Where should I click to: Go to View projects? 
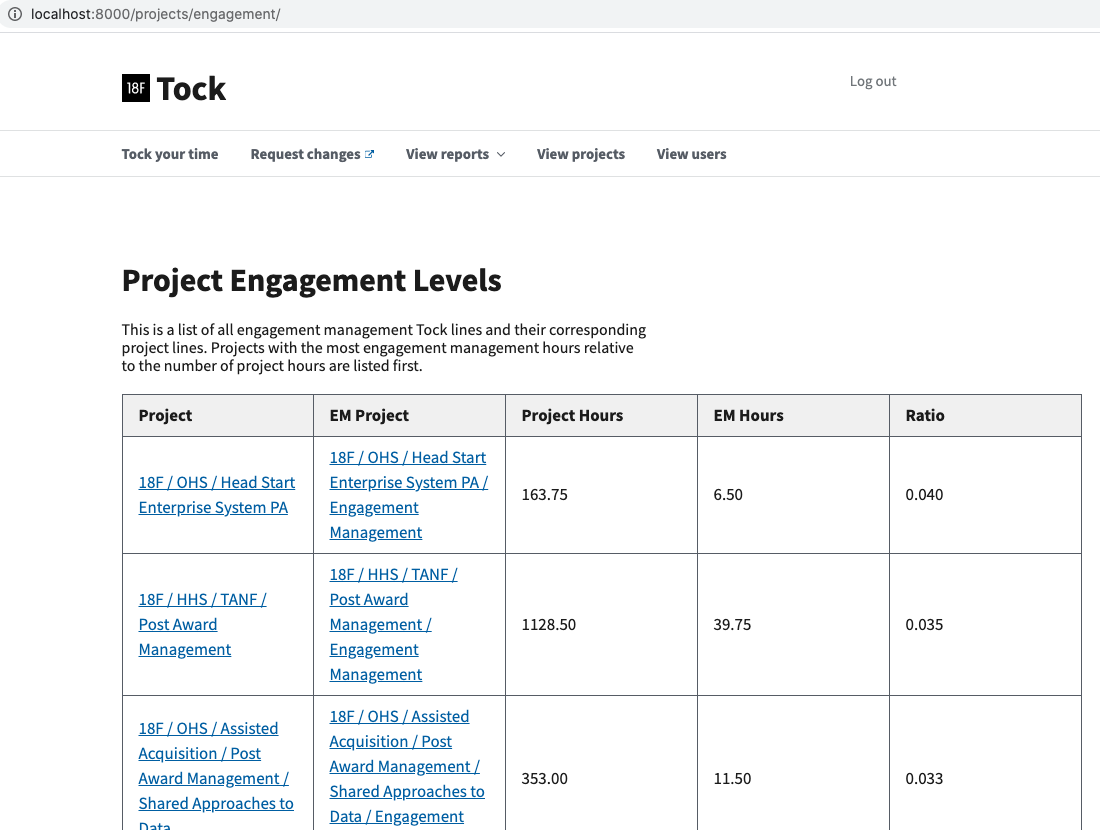click(581, 154)
